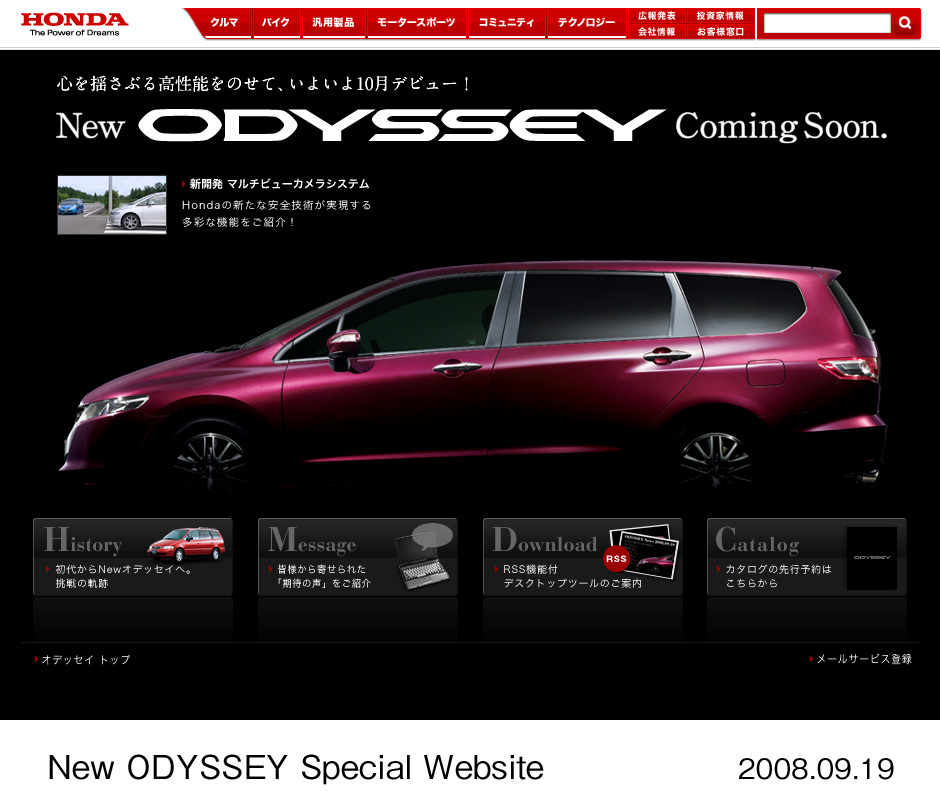940x791 pixels.
Task: Open the 投資家情報 link
Action: point(720,16)
